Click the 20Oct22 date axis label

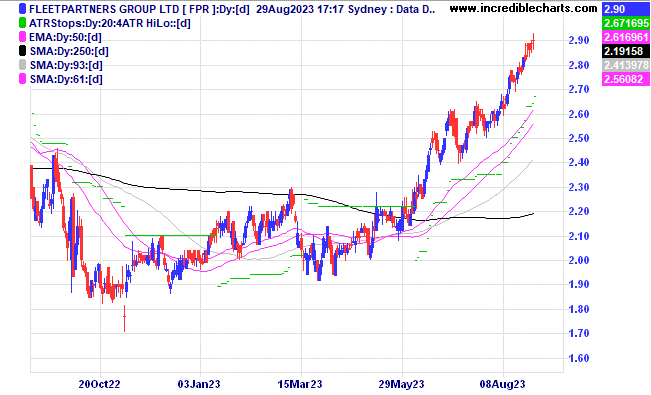[99, 384]
